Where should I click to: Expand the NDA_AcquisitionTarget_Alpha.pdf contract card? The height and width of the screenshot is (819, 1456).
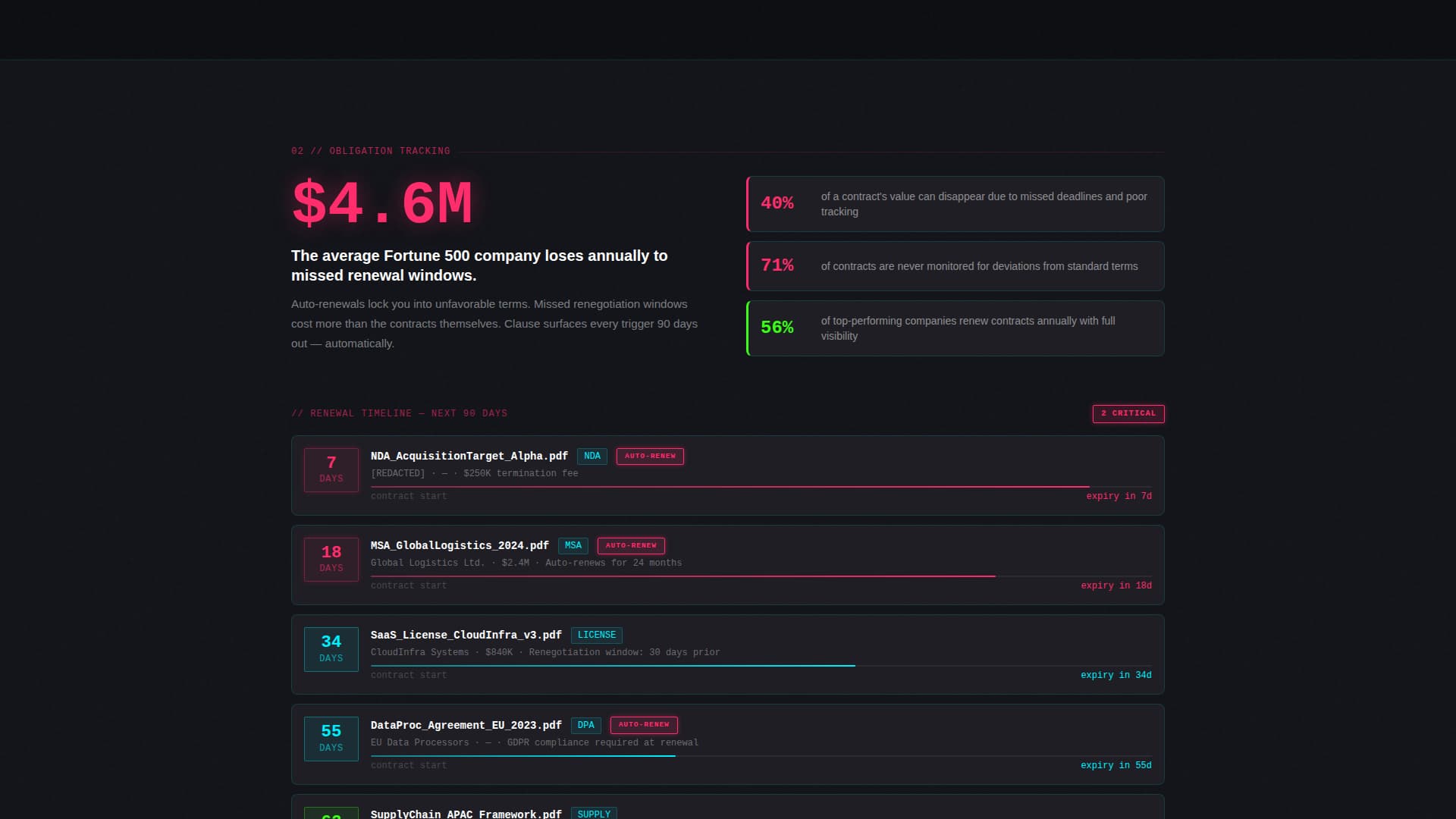pos(728,475)
